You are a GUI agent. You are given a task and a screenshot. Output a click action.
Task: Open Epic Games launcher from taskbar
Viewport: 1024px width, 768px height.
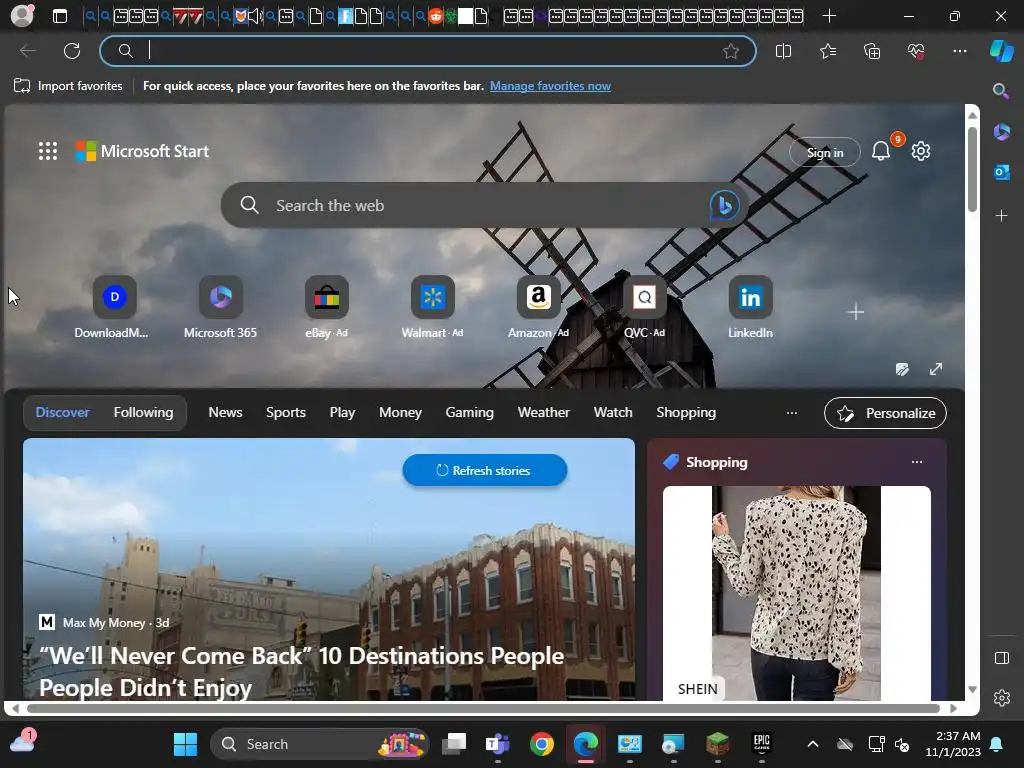pyautogui.click(x=761, y=744)
